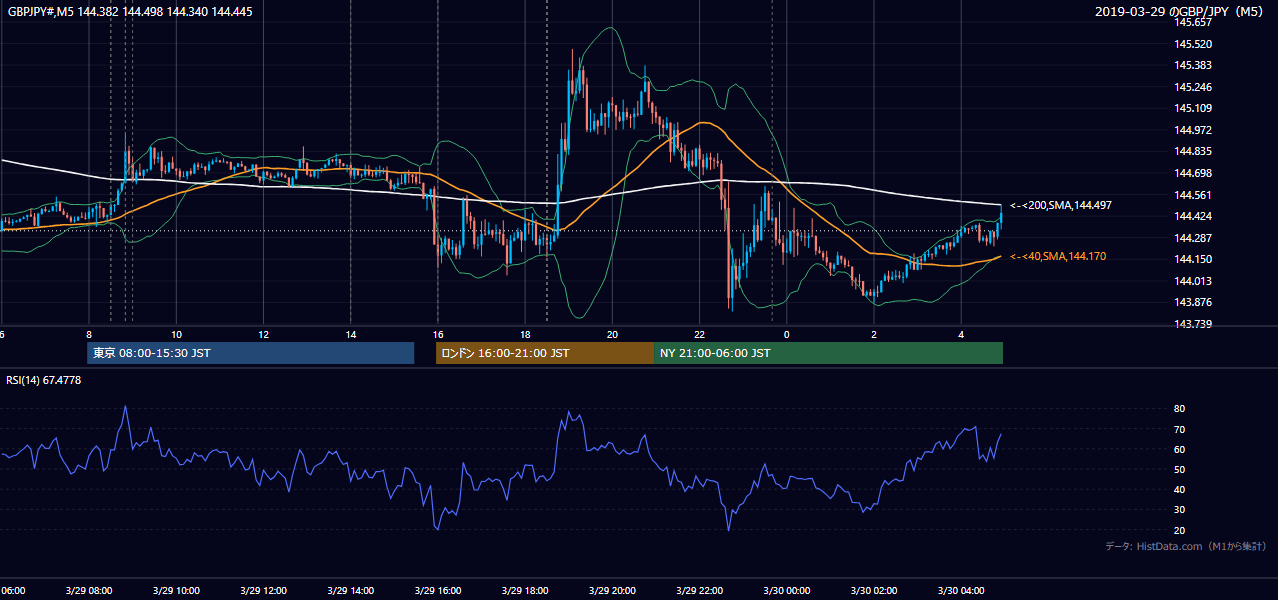Select the ロンドン 16:00-21:00 JST session bar
This screenshot has width=1278, height=600.
[544, 353]
